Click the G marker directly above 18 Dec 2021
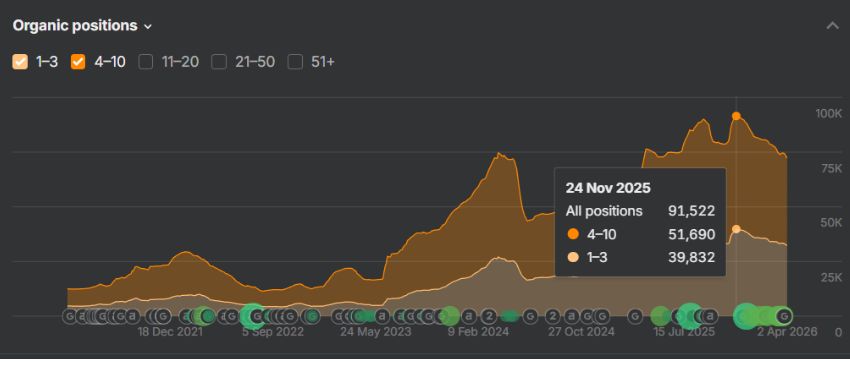 click(x=163, y=315)
